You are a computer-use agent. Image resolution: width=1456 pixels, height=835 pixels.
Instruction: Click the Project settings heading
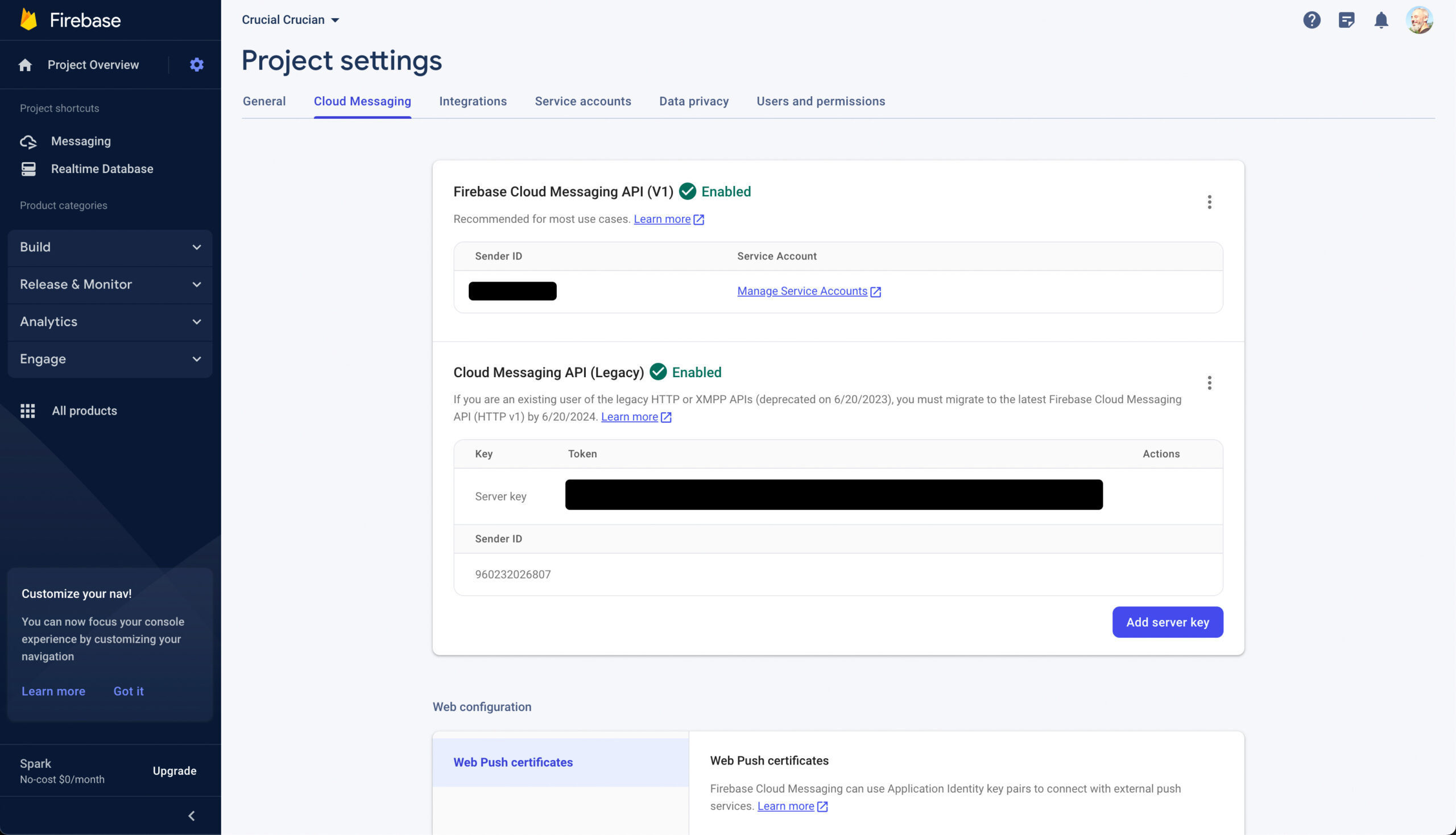341,61
